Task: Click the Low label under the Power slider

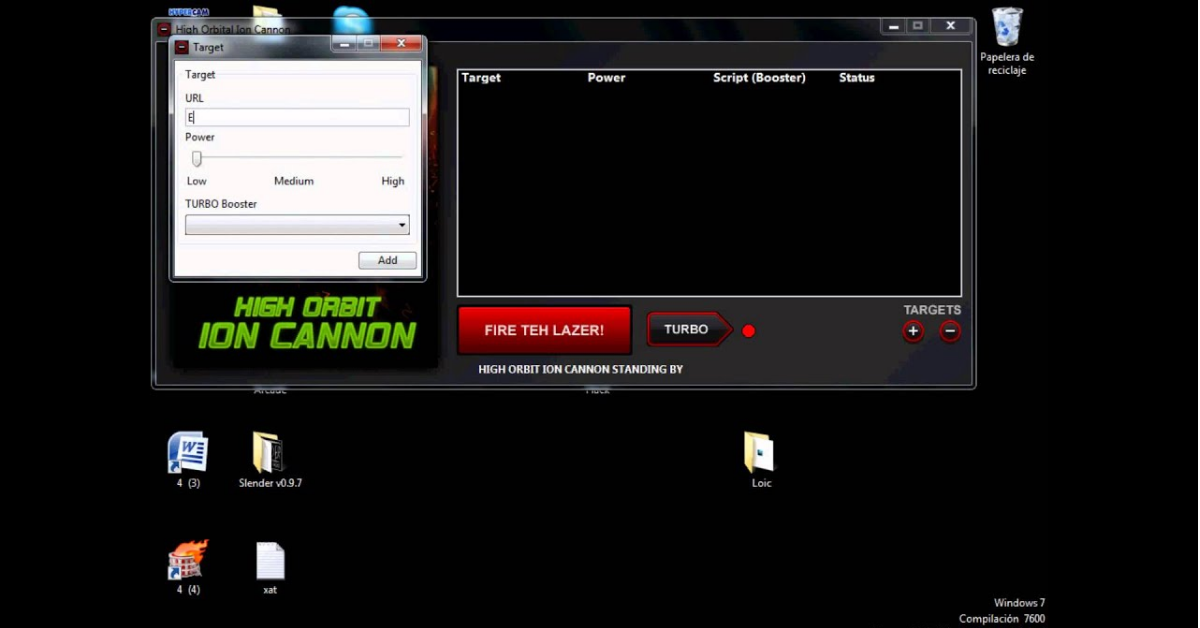Action: tap(197, 181)
